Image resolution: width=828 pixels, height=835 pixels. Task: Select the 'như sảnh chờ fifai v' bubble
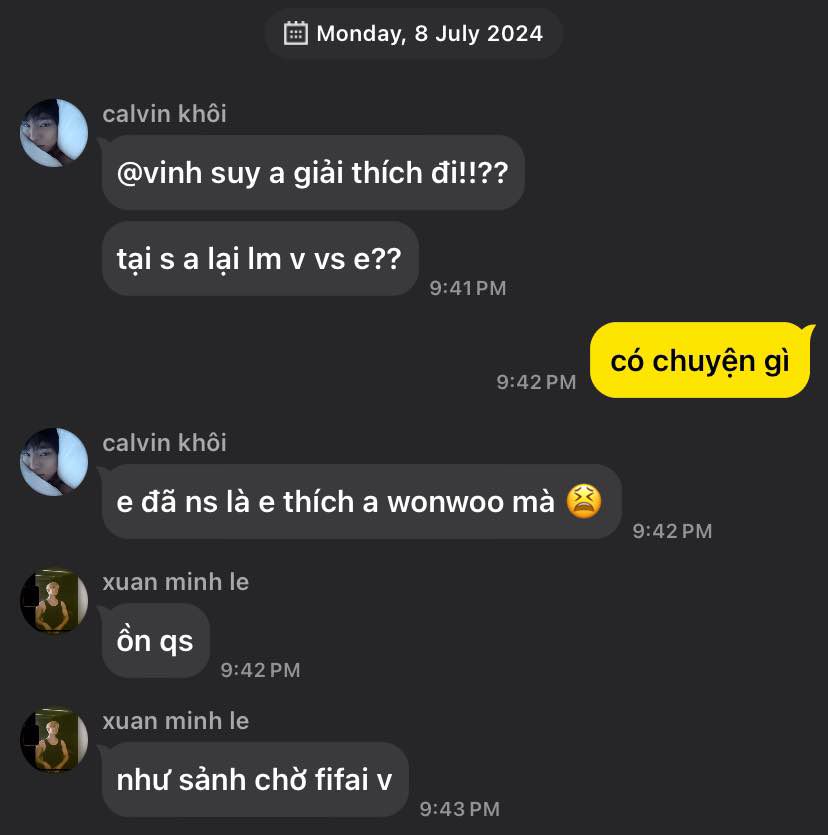(x=255, y=780)
